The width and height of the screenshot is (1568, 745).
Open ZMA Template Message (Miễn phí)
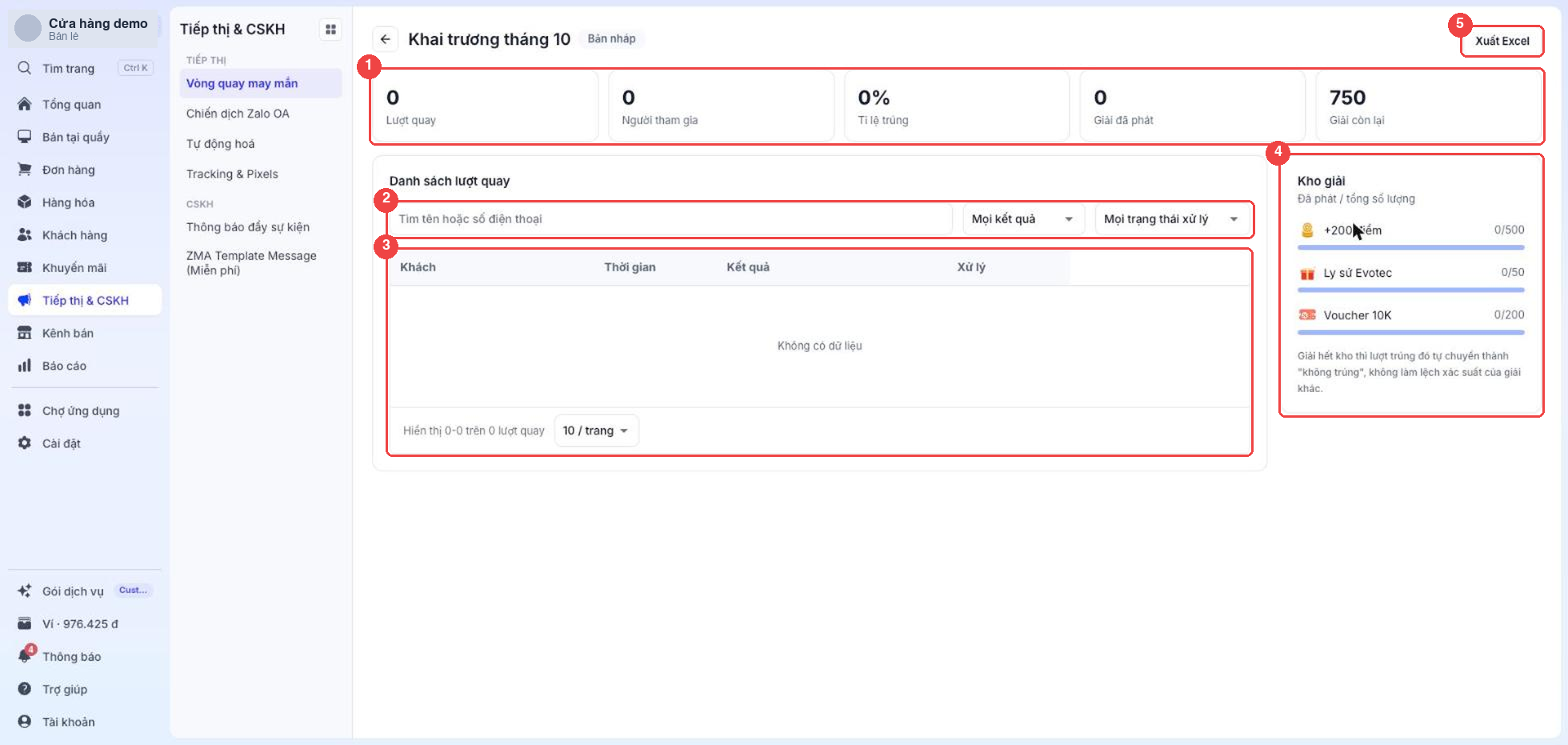(x=260, y=263)
